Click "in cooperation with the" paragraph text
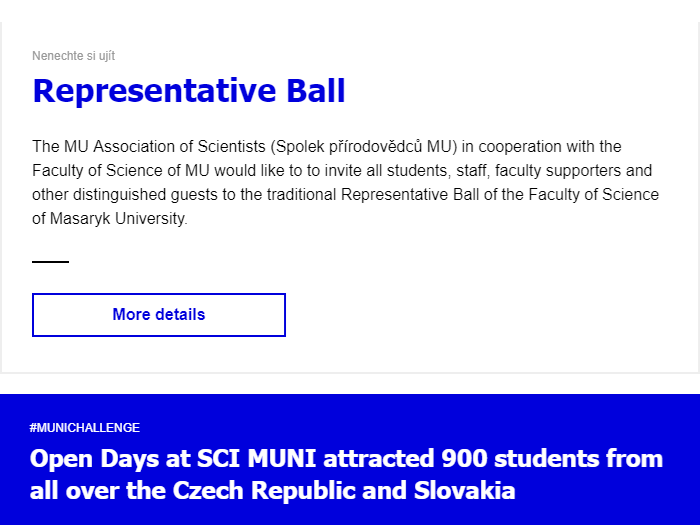700x525 pixels. click(544, 147)
